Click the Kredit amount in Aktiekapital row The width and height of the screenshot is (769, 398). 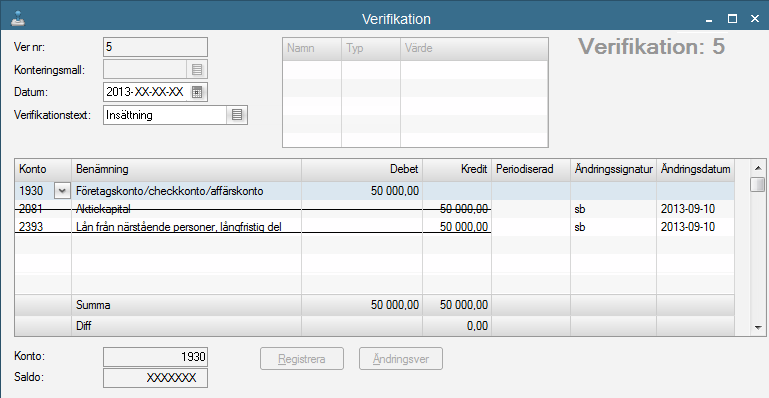pos(457,209)
